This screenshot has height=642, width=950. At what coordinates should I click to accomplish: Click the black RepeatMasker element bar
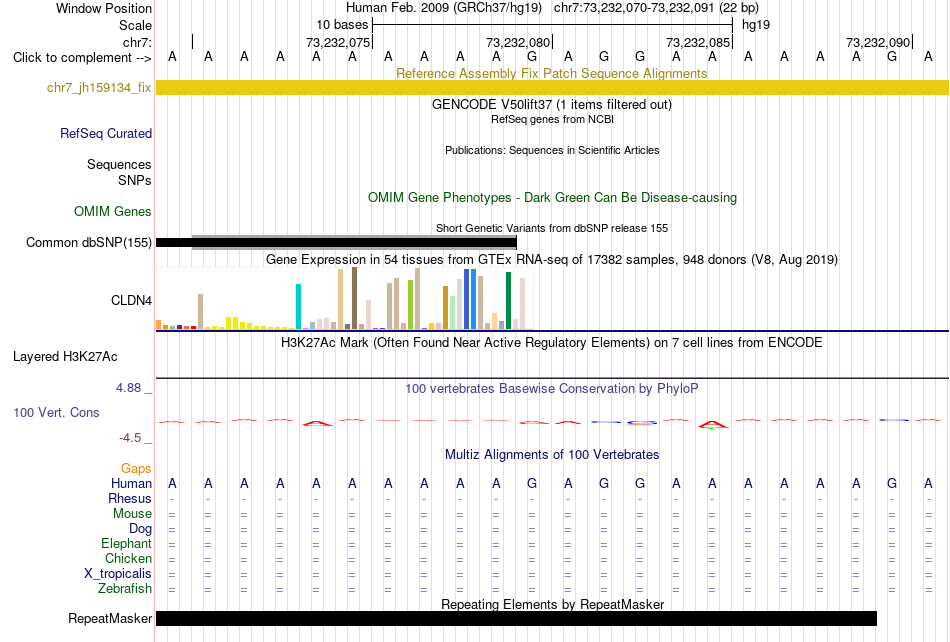[x=516, y=618]
